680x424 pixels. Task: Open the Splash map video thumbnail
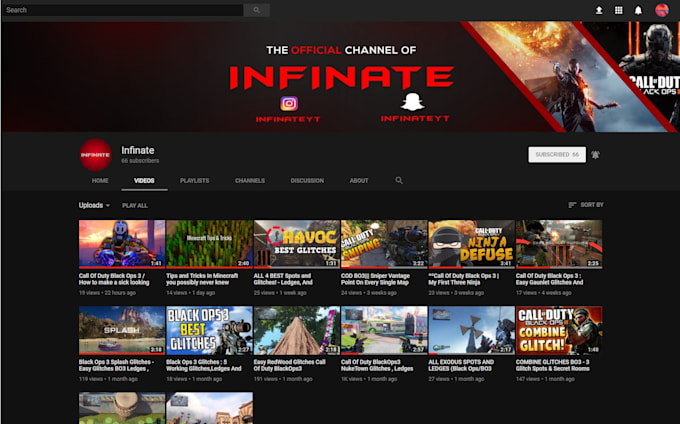pos(122,330)
